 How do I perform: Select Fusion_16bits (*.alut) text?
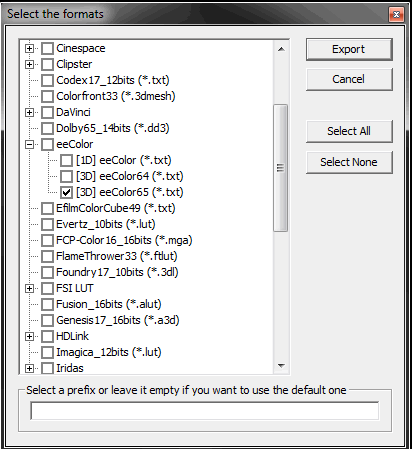tap(109, 304)
